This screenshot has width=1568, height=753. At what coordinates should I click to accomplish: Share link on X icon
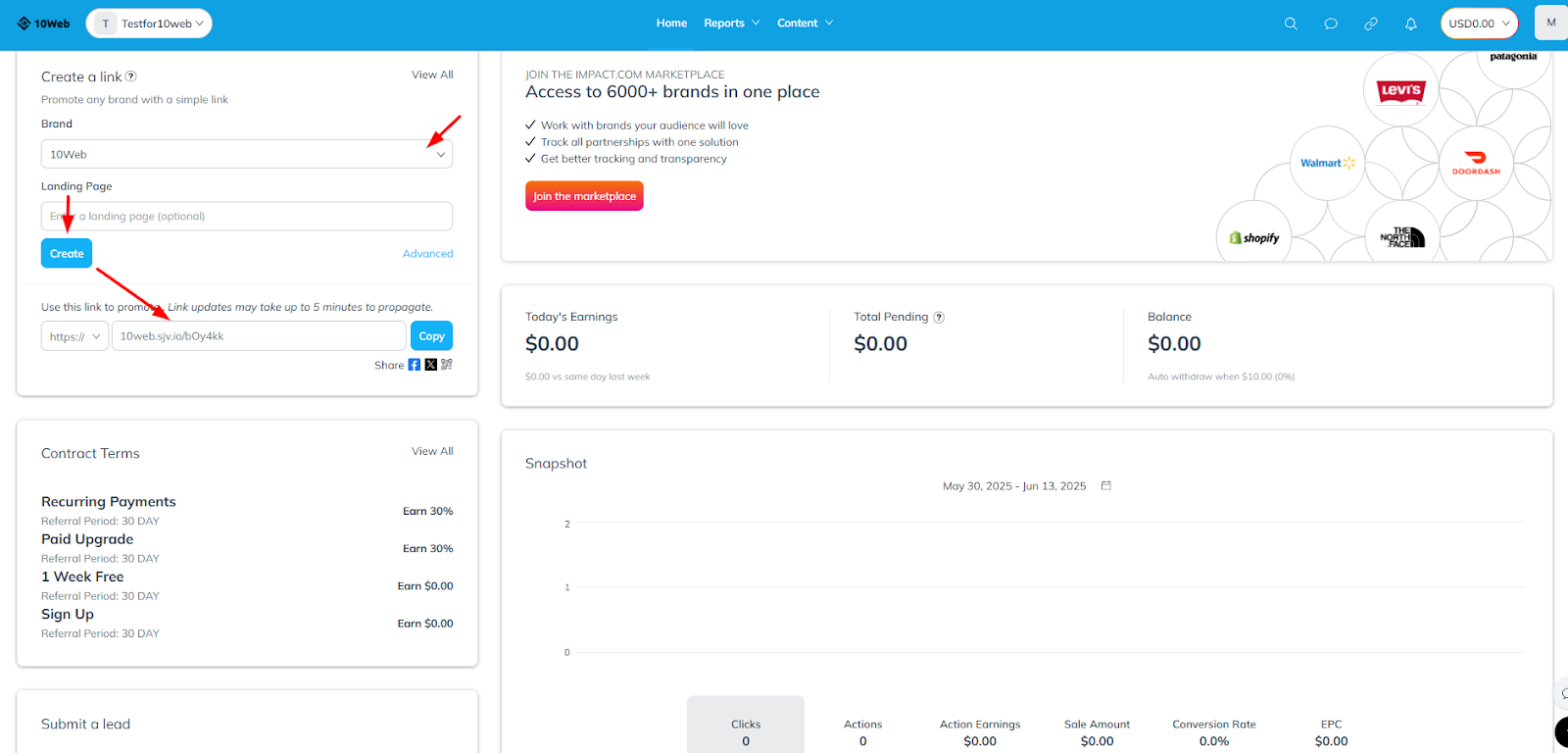(x=430, y=365)
